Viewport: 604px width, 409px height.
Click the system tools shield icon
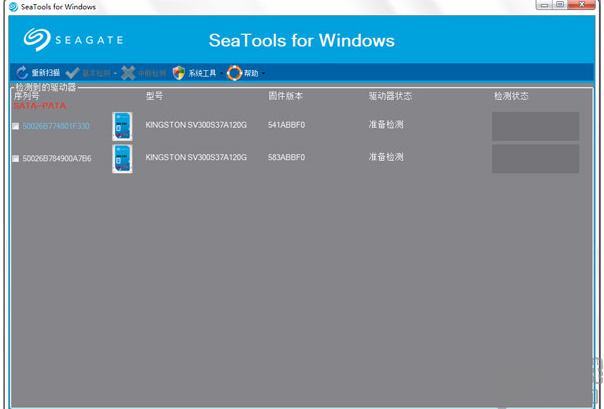[x=179, y=73]
